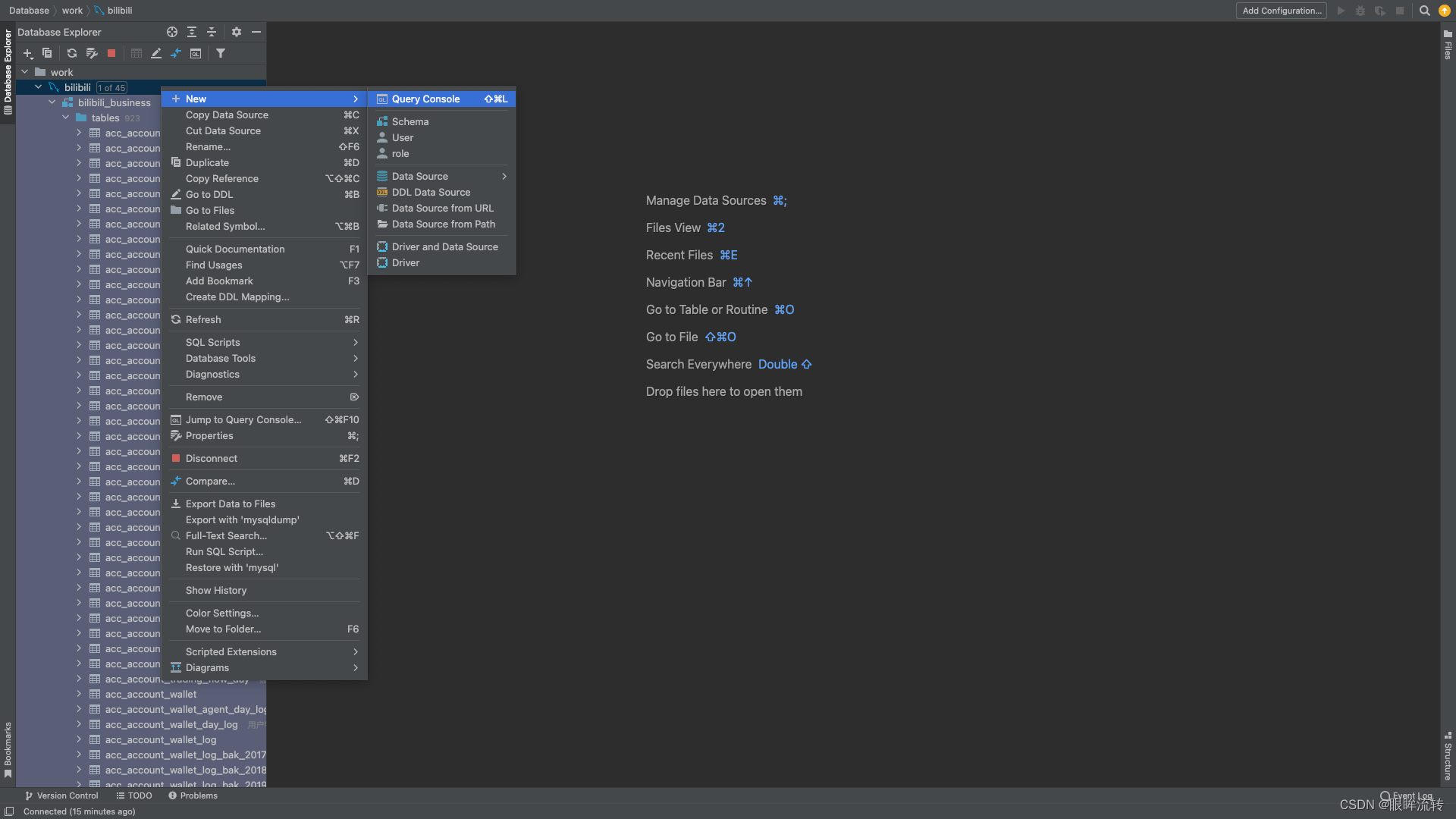
Task: Collapse the bilibili data source node
Action: coord(39,87)
